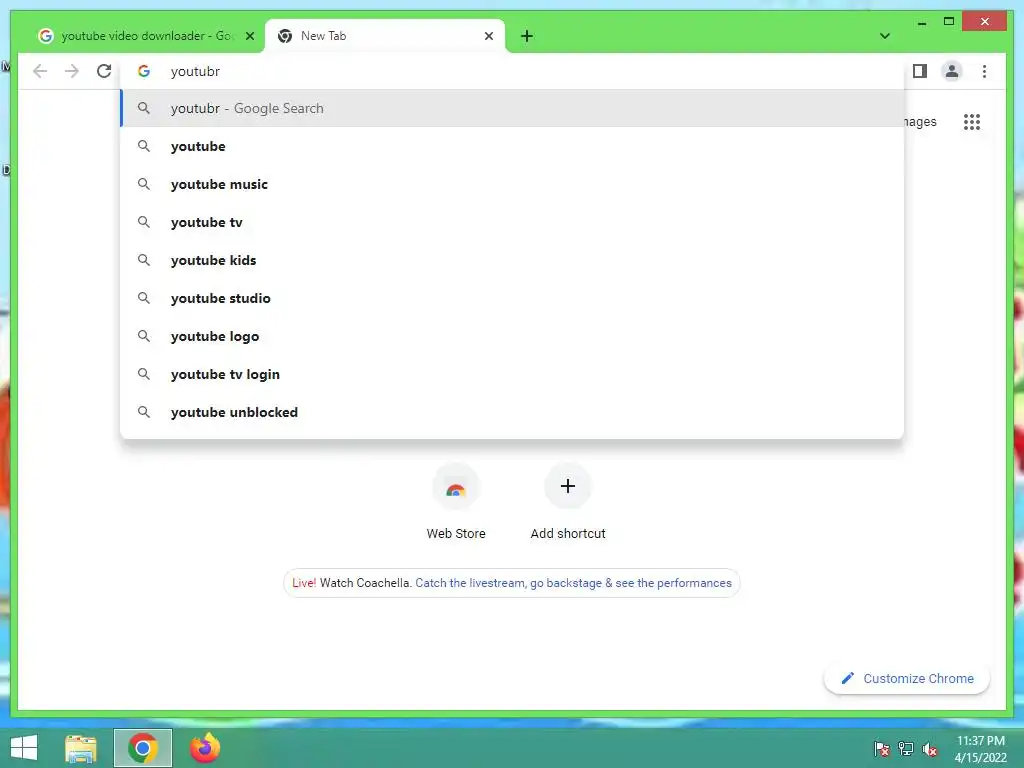Click the Google icon in address bar
Viewport: 1024px width, 768px height.
pos(144,71)
